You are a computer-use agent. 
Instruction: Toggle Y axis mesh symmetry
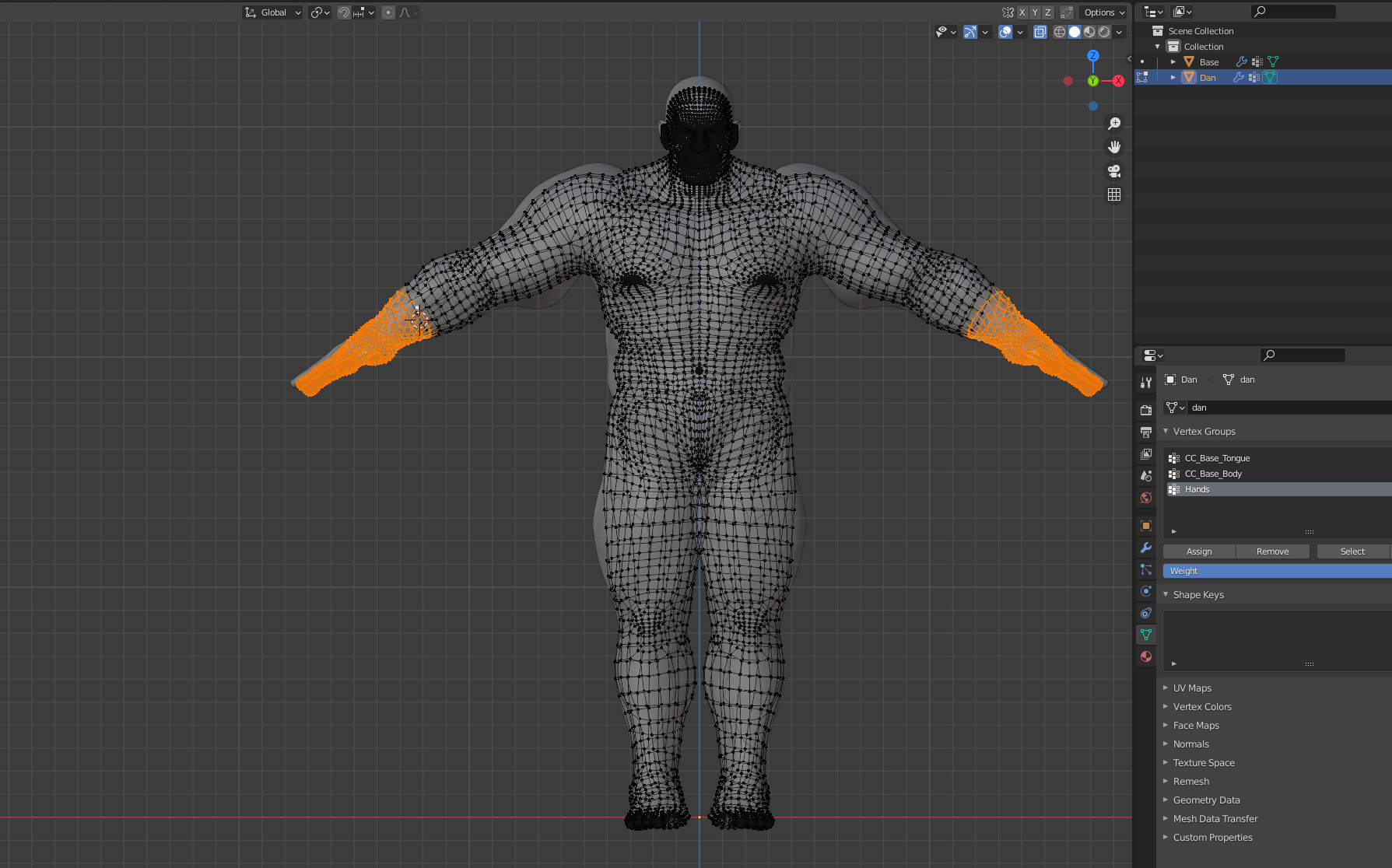[x=1035, y=12]
